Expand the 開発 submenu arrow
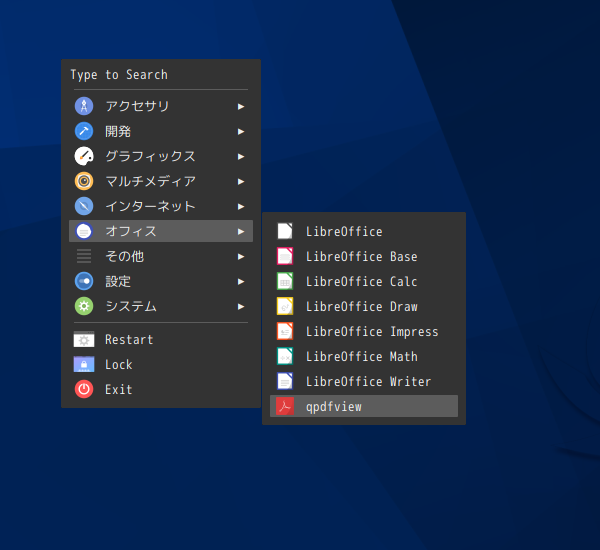 pyautogui.click(x=241, y=132)
